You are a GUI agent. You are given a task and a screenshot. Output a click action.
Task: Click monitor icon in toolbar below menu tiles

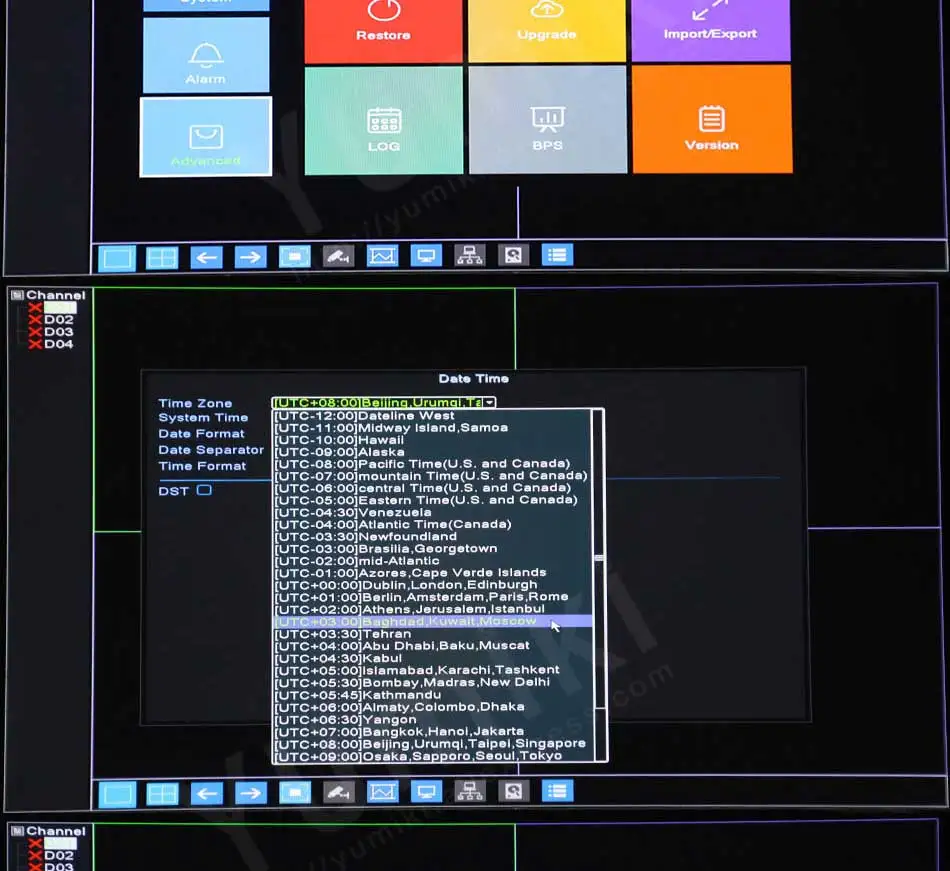click(x=426, y=256)
